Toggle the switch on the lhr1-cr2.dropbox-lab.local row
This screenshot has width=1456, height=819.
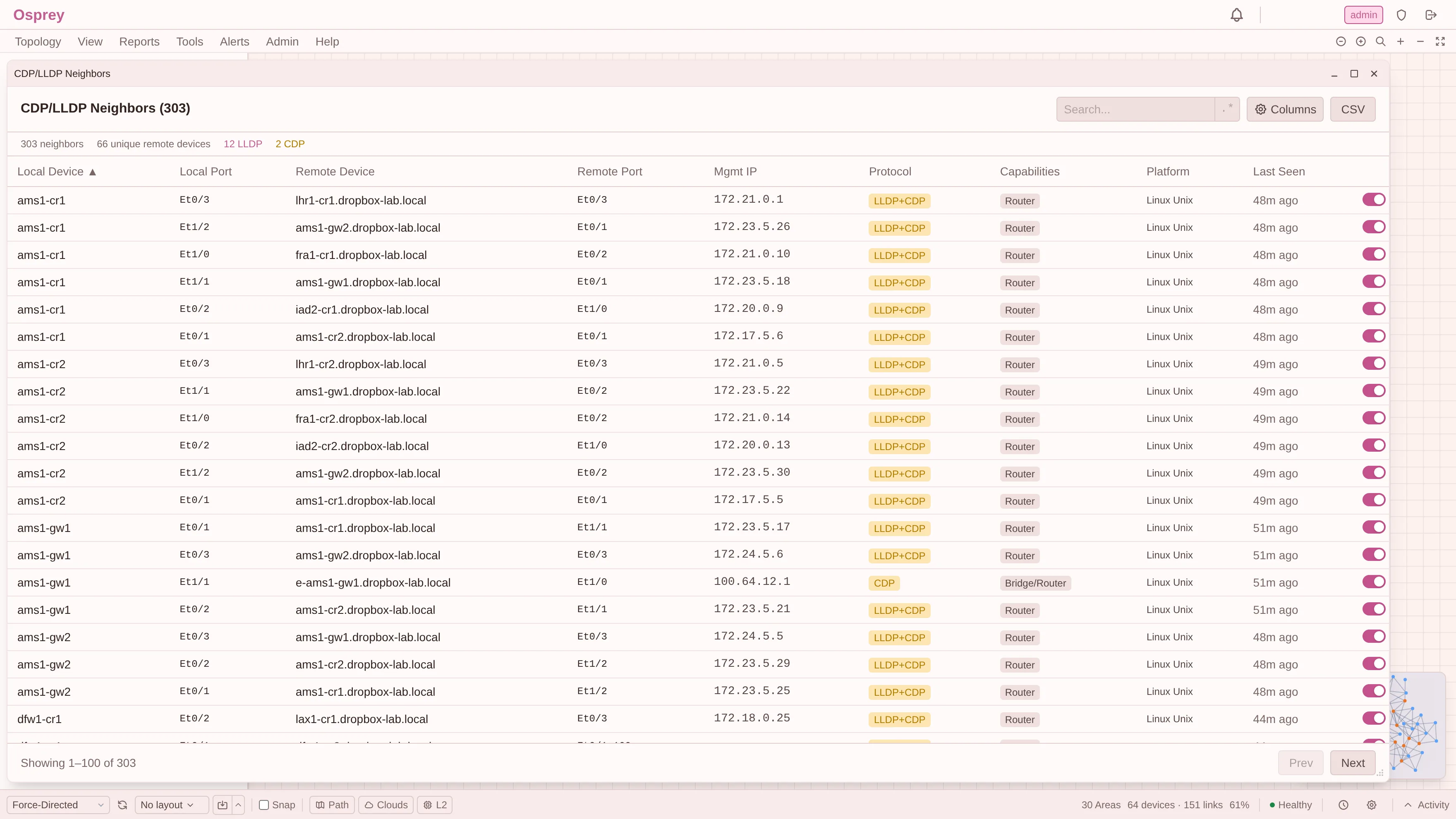point(1373,364)
